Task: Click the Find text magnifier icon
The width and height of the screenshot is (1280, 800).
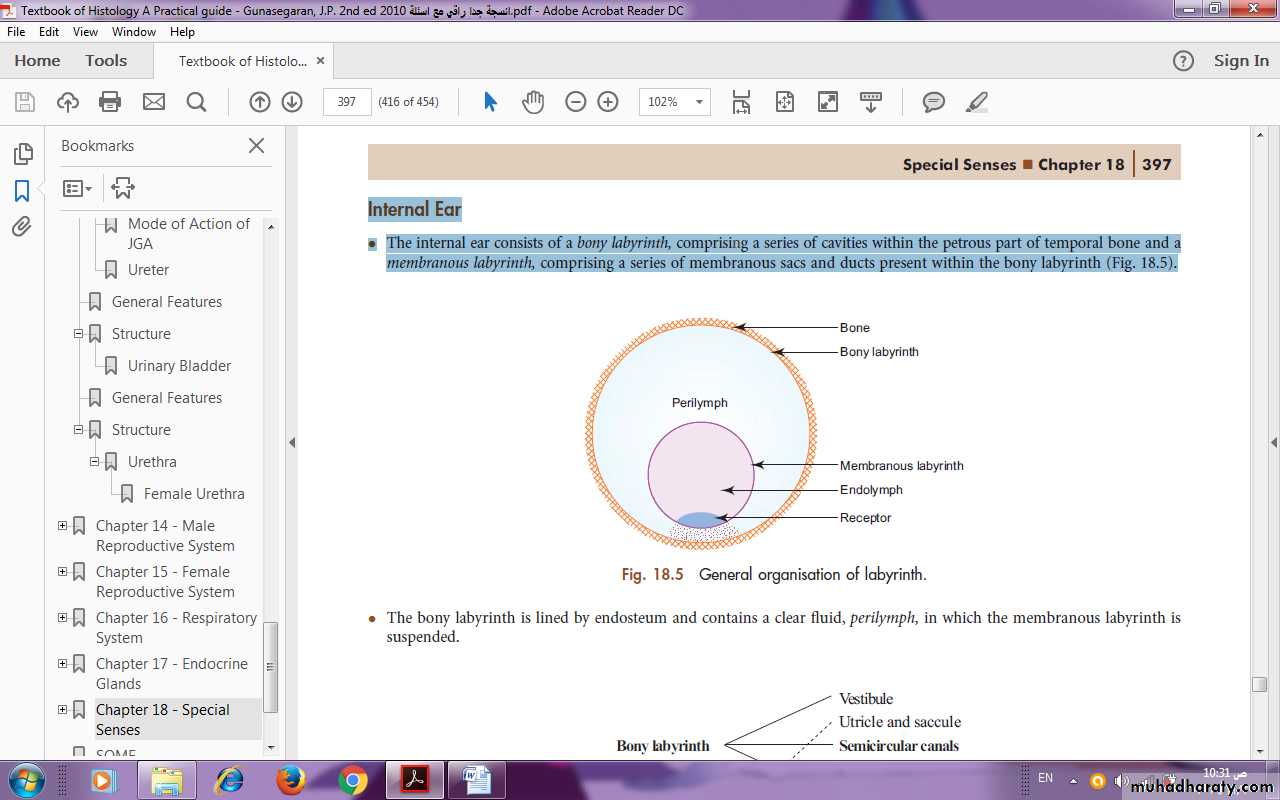Action: pos(196,101)
